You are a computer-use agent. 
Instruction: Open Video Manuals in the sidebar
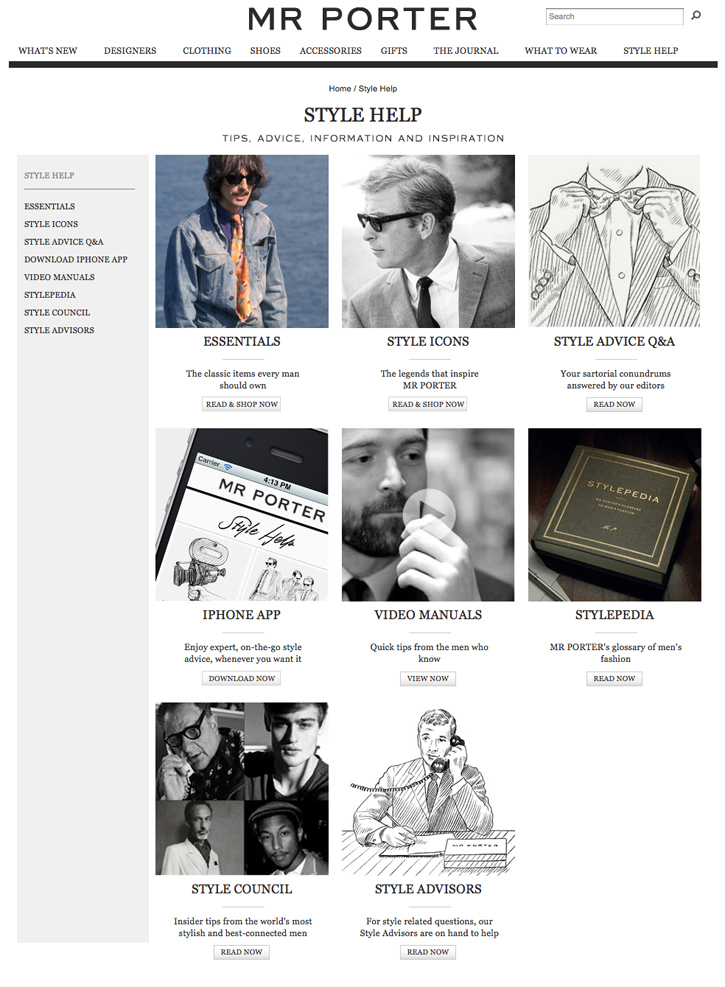point(59,277)
